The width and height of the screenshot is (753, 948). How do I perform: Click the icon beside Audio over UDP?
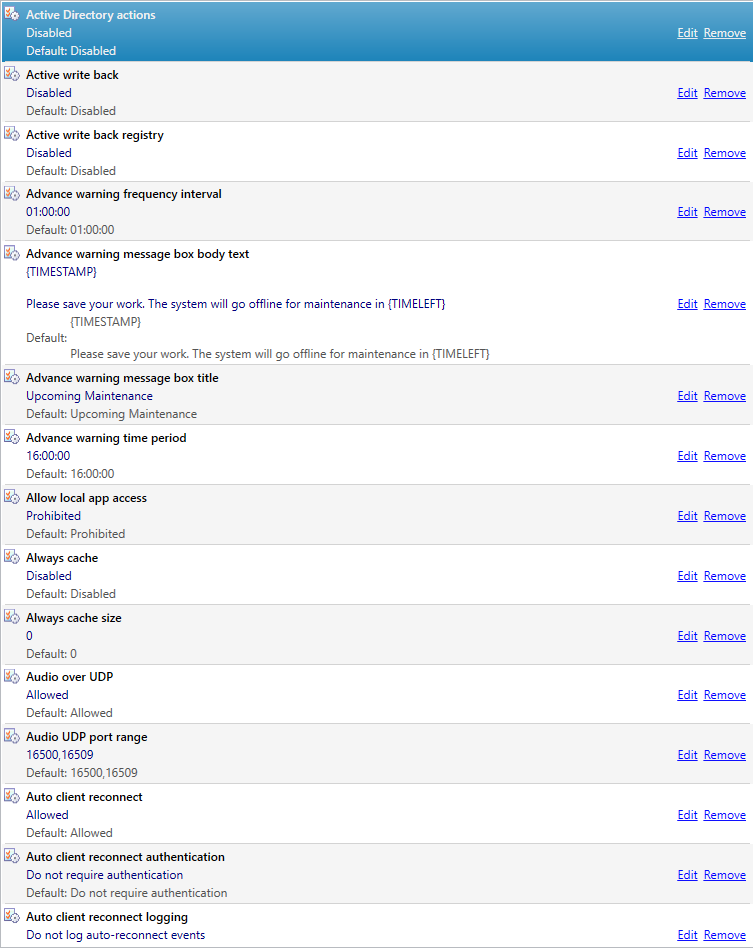coord(13,677)
